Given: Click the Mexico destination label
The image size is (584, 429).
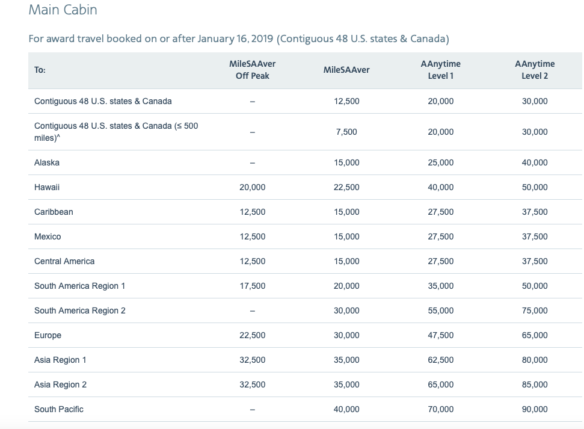Looking at the screenshot, I should (48, 236).
